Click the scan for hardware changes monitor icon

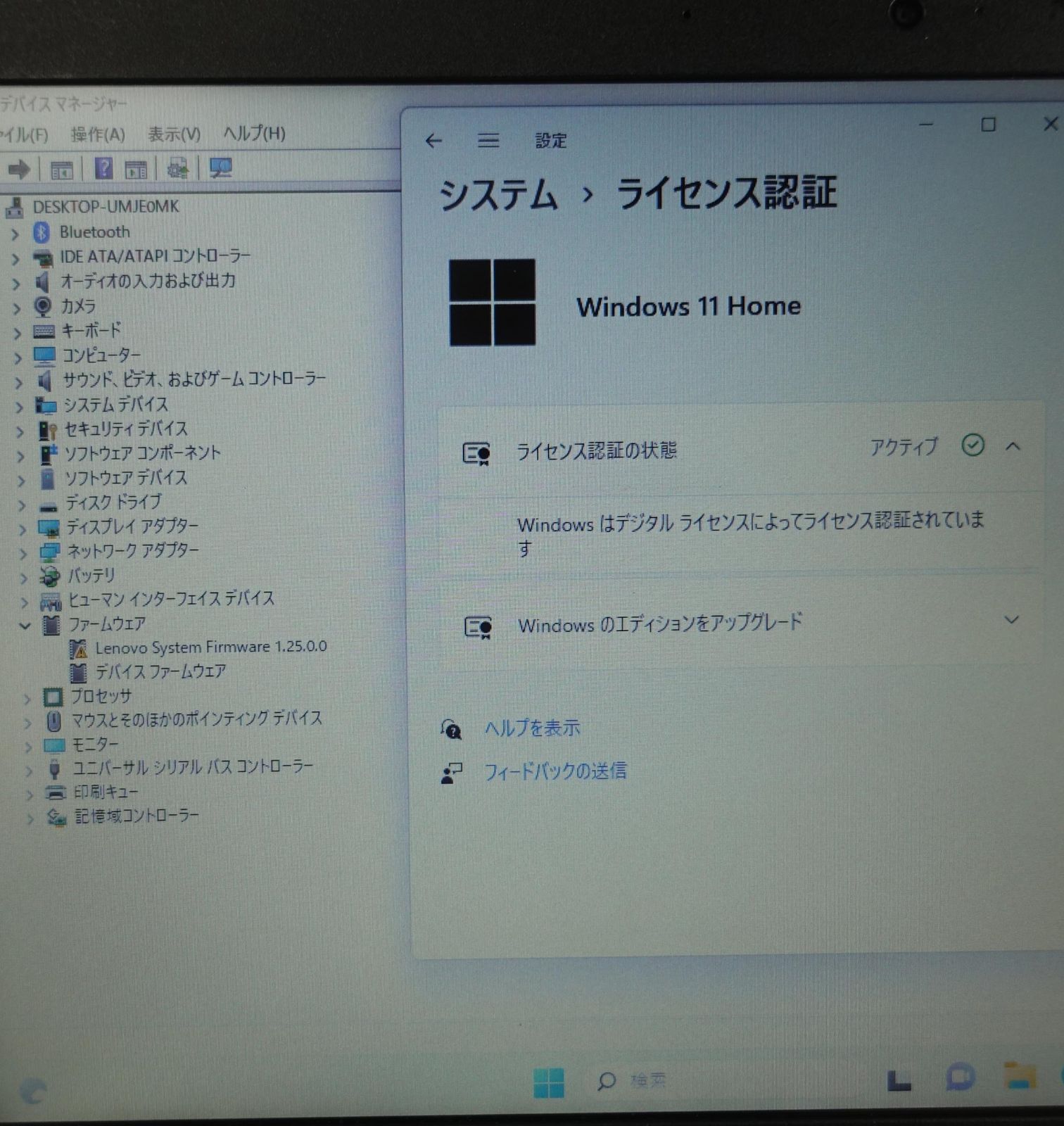click(220, 168)
